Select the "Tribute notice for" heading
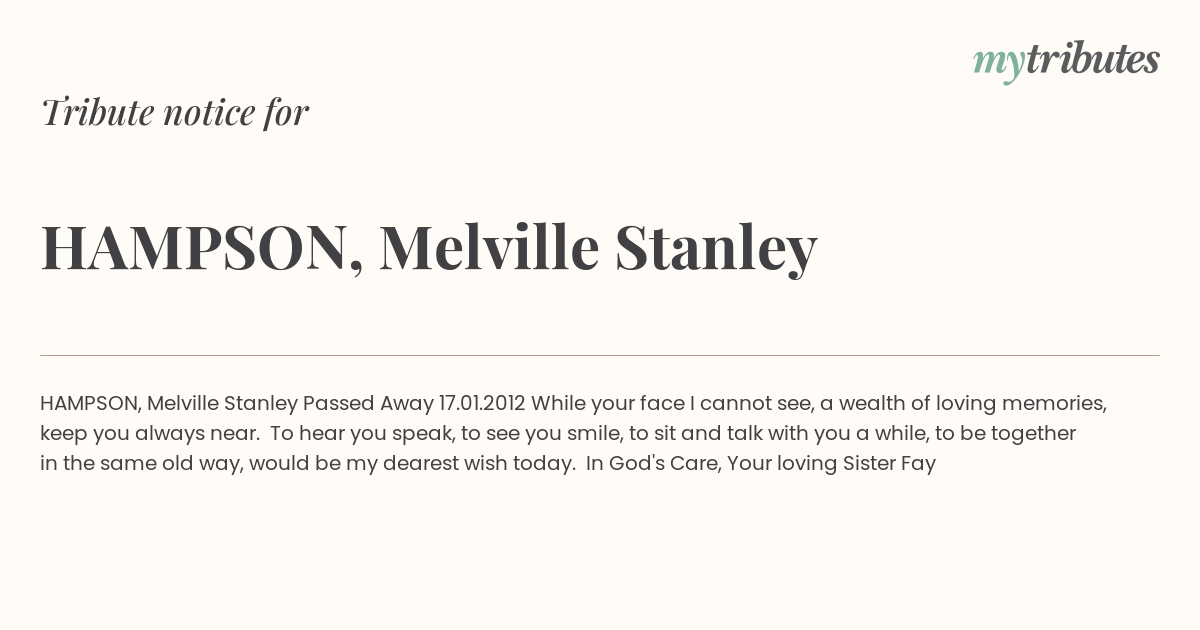 pos(175,113)
